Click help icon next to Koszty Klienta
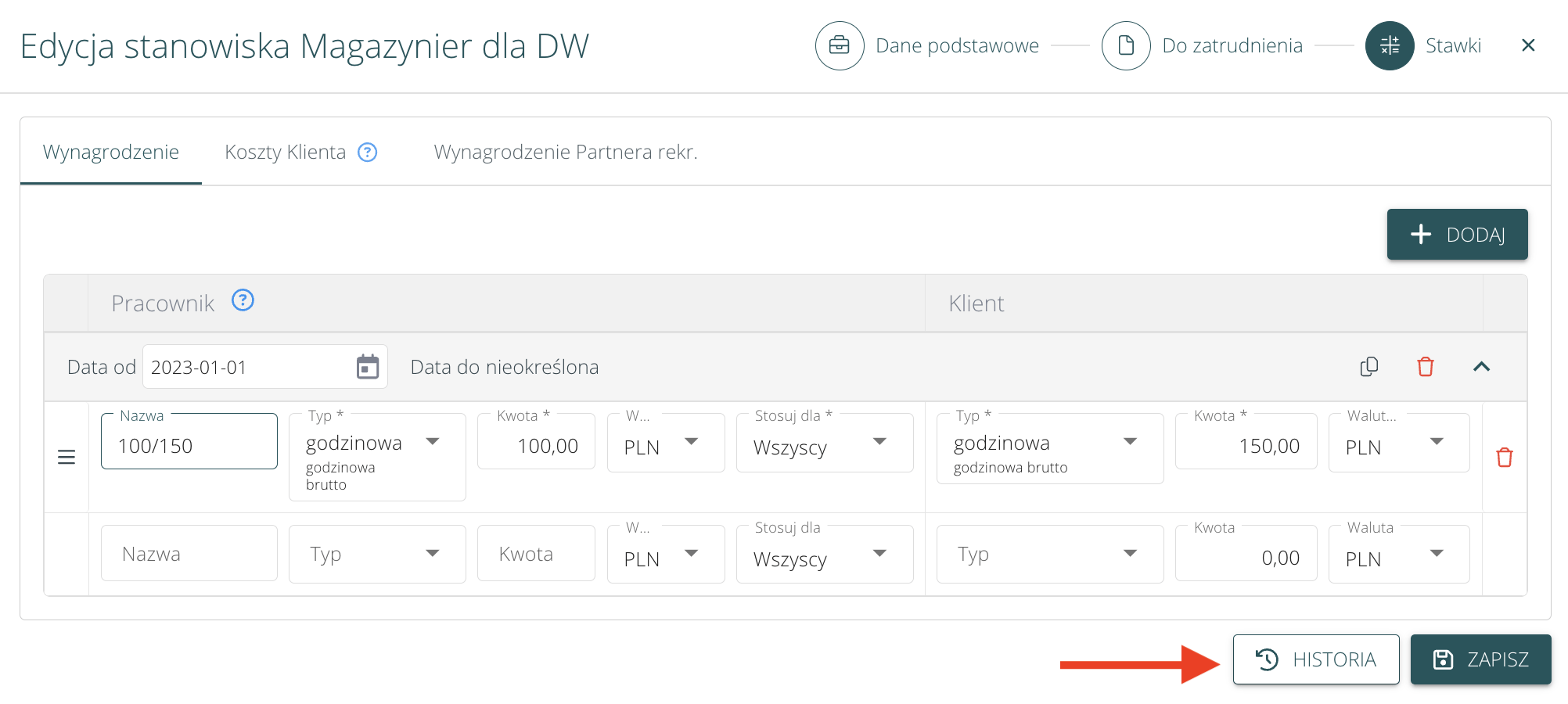This screenshot has height=704, width=1568. pyautogui.click(x=367, y=153)
